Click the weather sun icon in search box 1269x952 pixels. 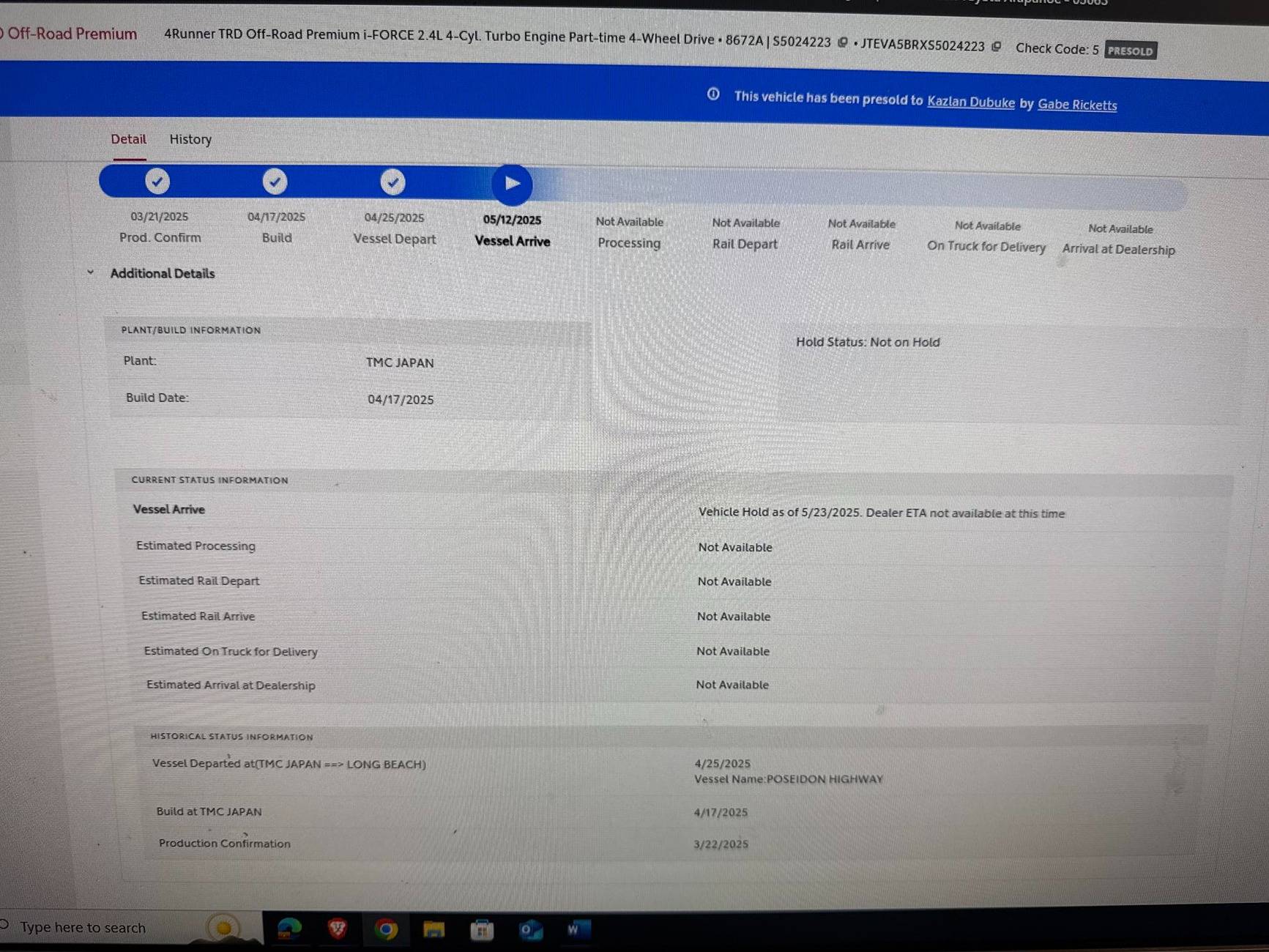224,928
